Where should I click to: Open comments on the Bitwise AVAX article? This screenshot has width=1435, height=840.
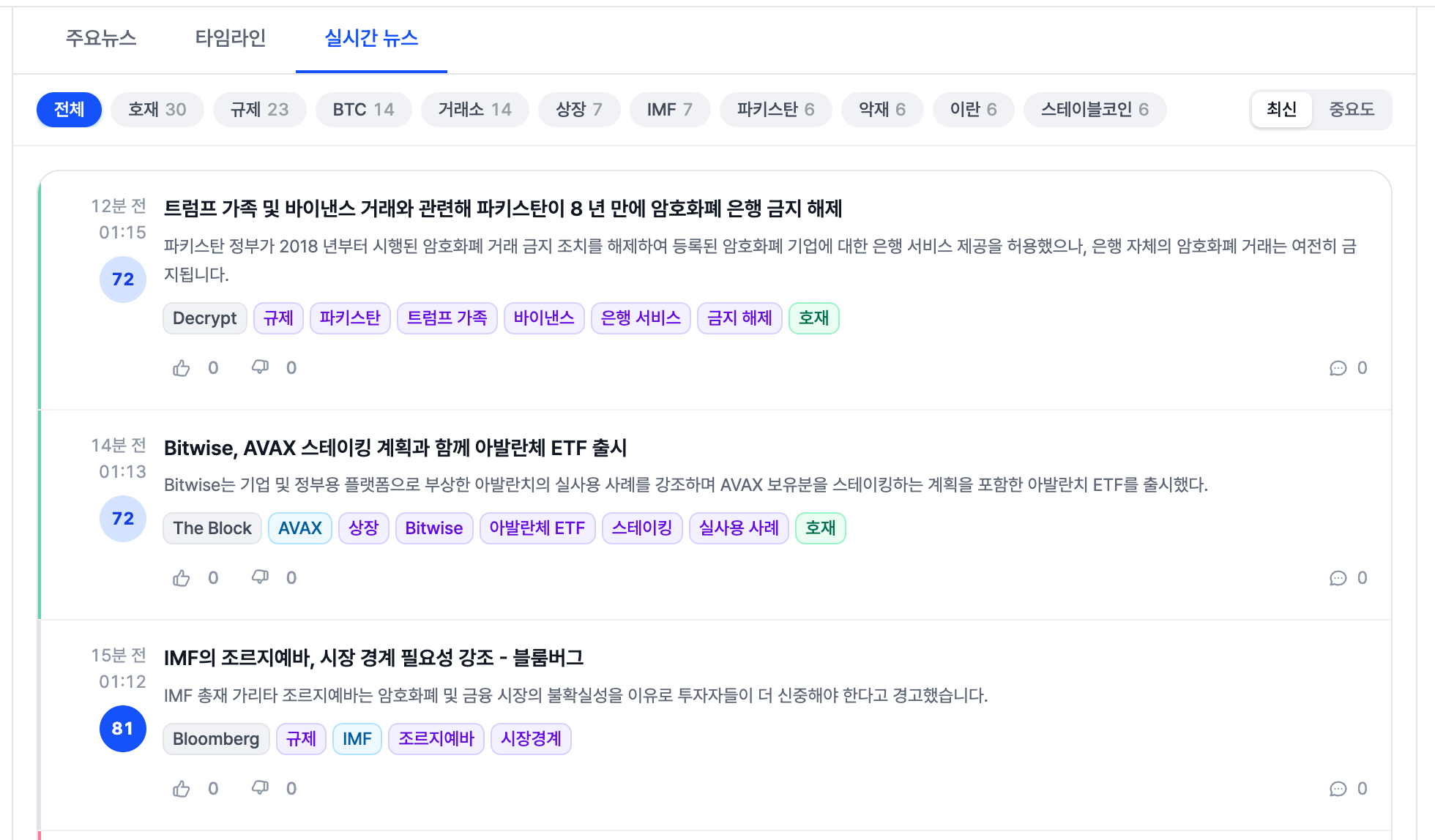(1338, 578)
